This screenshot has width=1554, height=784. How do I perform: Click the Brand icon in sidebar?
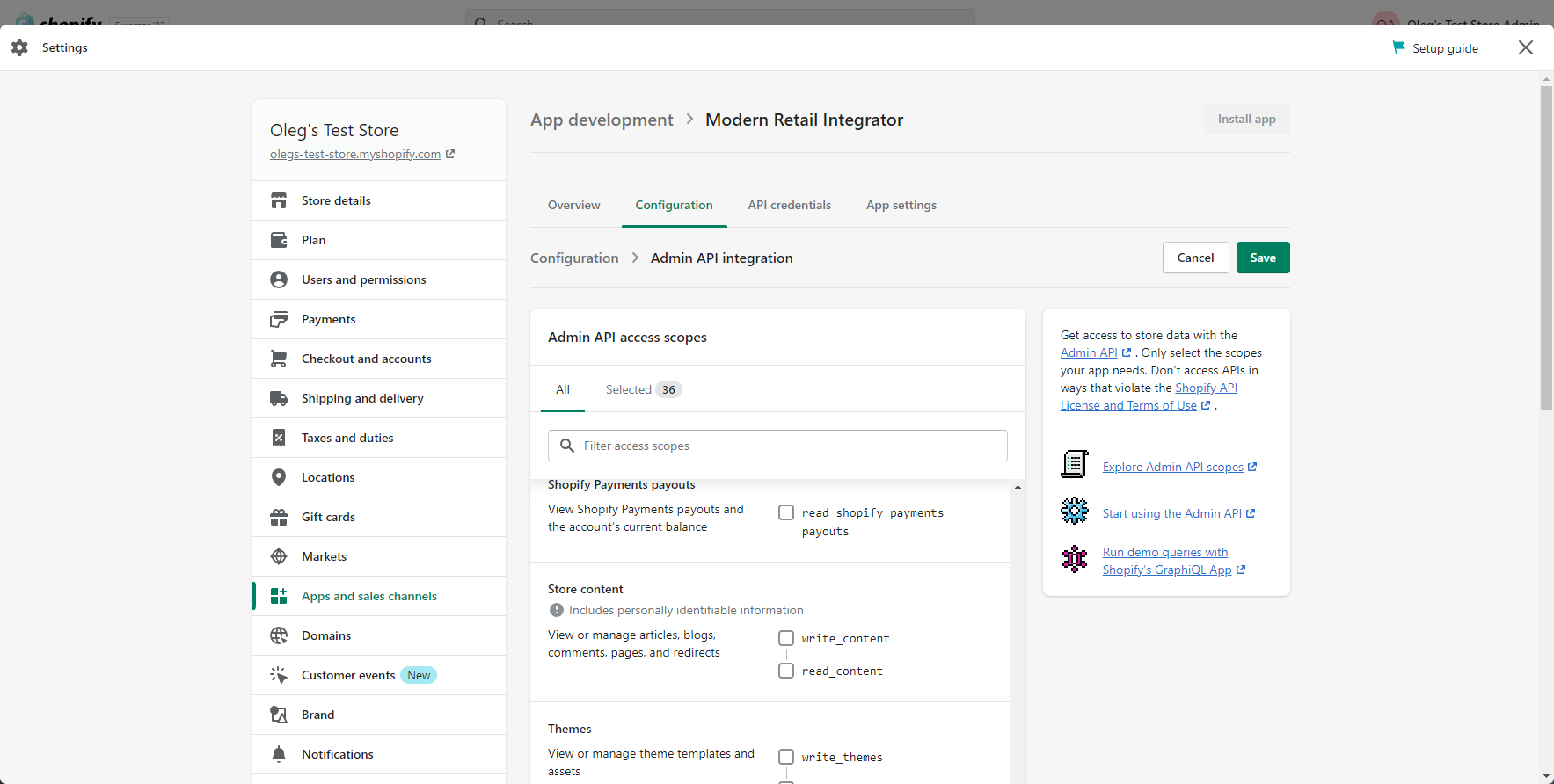[x=279, y=715]
